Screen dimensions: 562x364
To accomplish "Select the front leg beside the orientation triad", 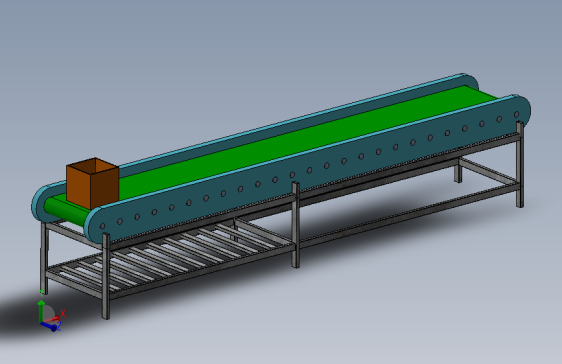I will (x=106, y=276).
